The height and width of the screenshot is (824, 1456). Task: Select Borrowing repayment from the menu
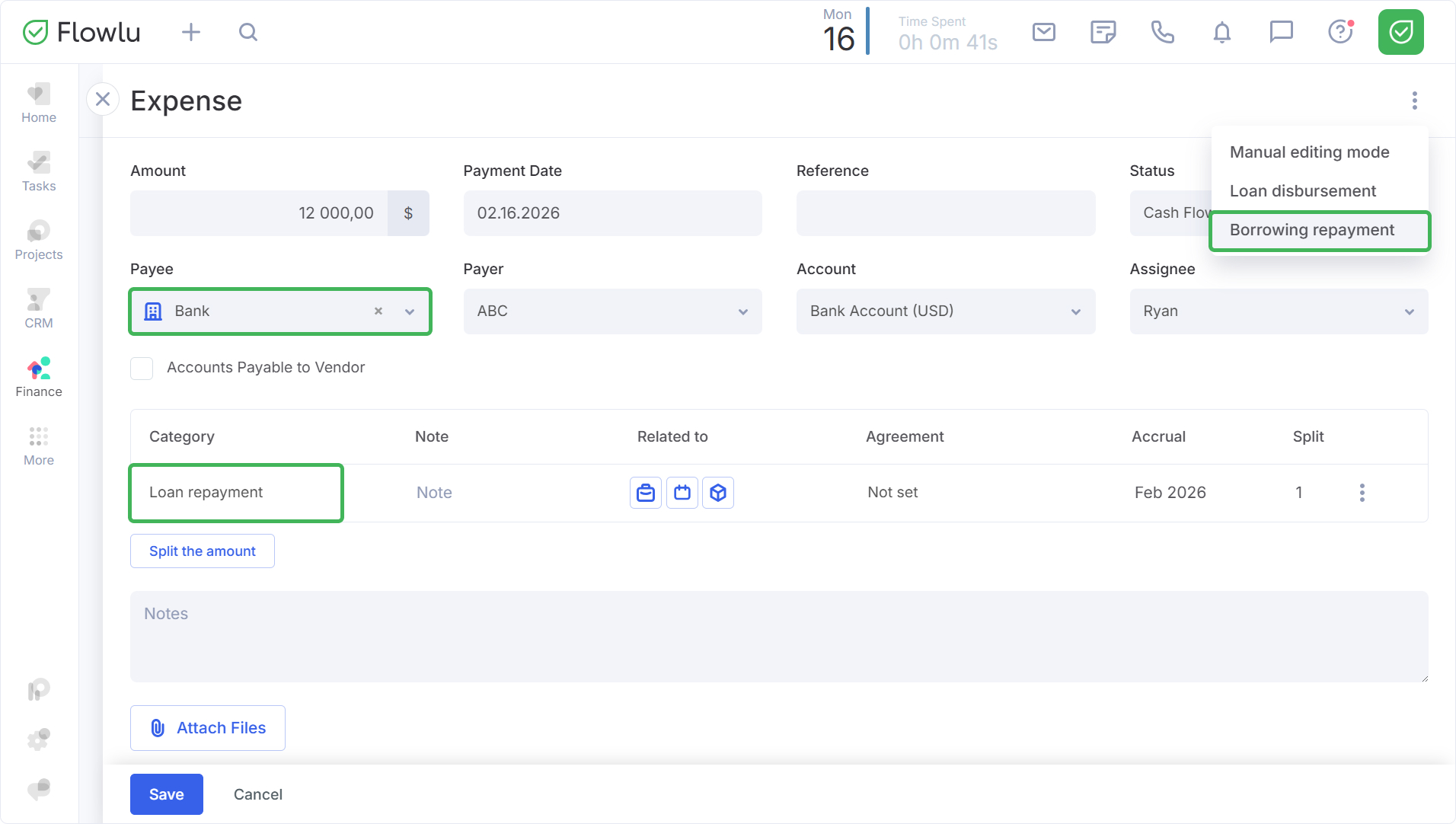1311,230
